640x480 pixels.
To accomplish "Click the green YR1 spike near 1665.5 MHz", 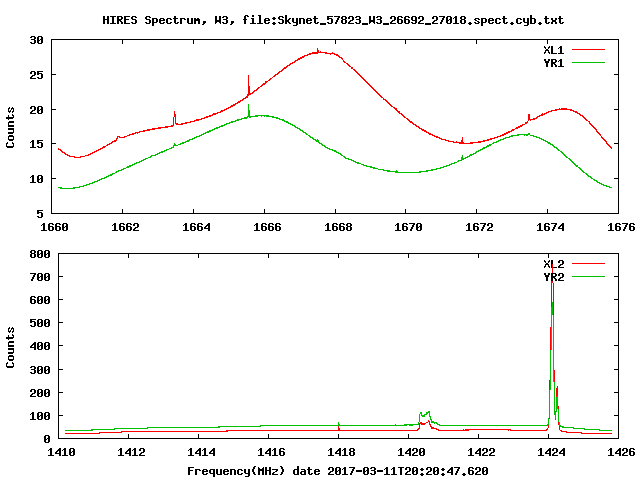I will click(x=249, y=110).
